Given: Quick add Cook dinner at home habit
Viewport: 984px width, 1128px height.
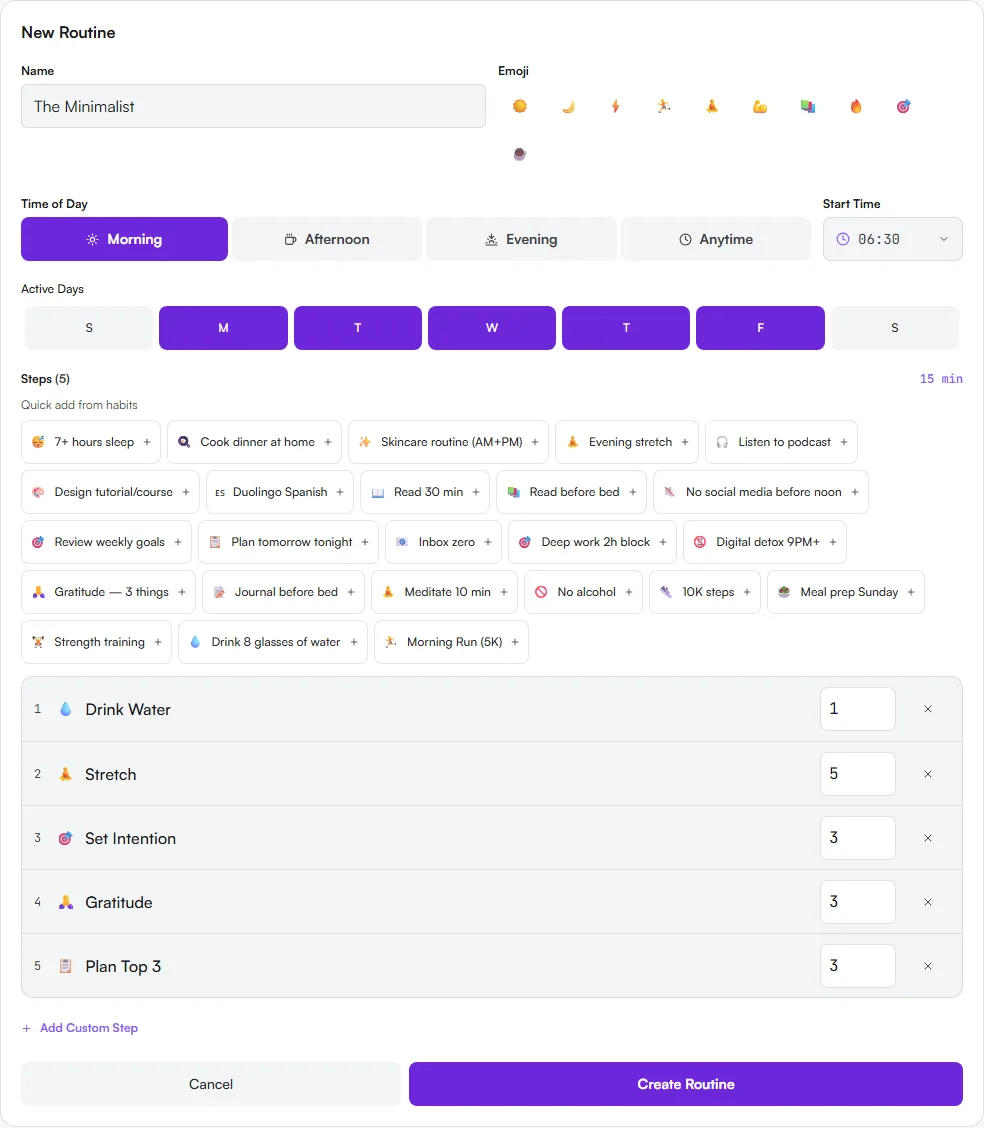Looking at the screenshot, I should tap(255, 442).
